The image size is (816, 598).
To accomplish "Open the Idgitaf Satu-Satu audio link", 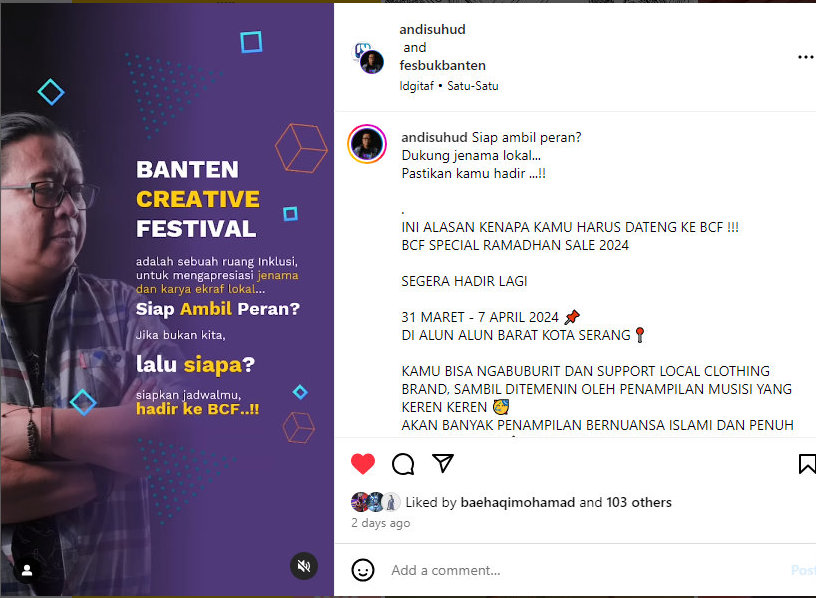I will 449,86.
